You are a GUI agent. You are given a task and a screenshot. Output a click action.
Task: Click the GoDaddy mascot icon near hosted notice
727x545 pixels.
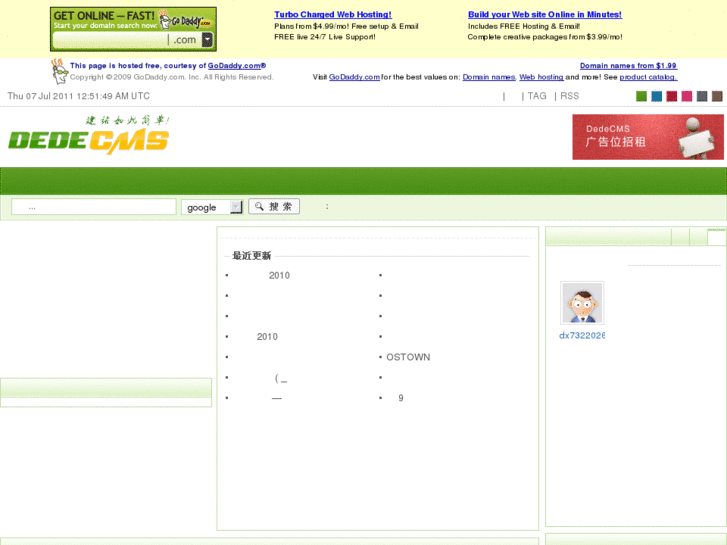click(59, 71)
